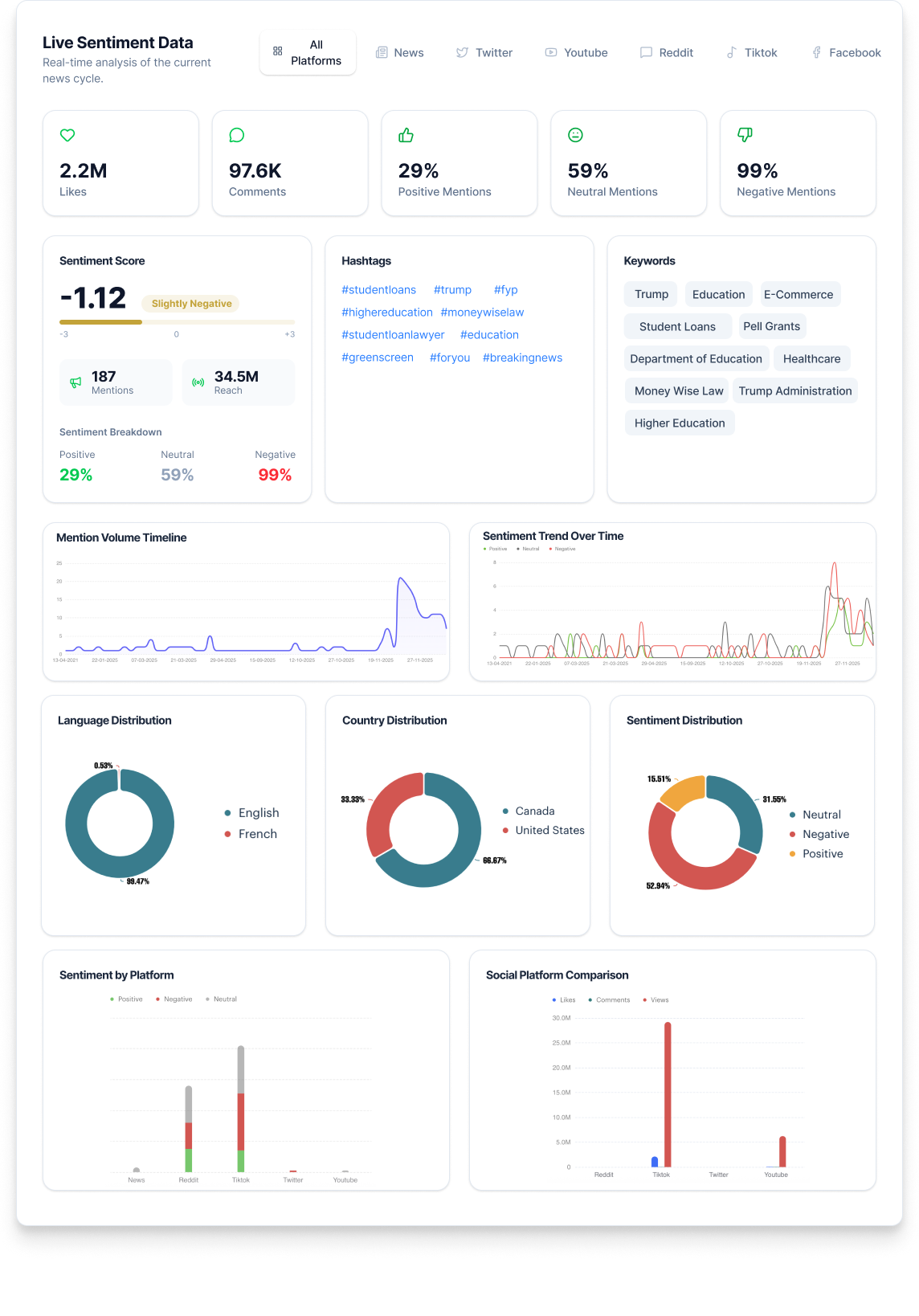Viewport: 919px width, 1316px height.
Task: Click the neutral face icon for Neutral Mentions
Action: pos(575,135)
